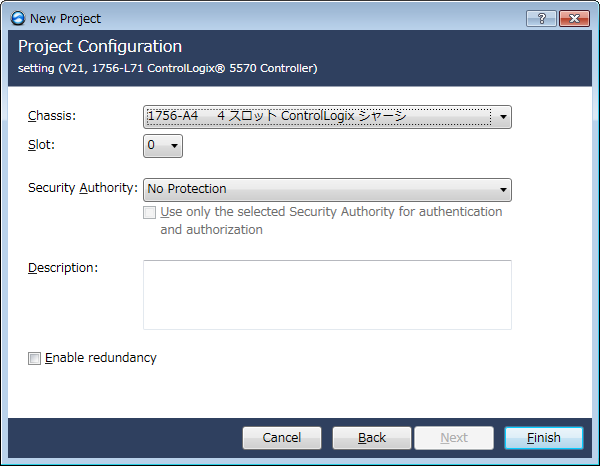The image size is (600, 466).
Task: Open the Chassis dropdown list
Action: pyautogui.click(x=503, y=117)
